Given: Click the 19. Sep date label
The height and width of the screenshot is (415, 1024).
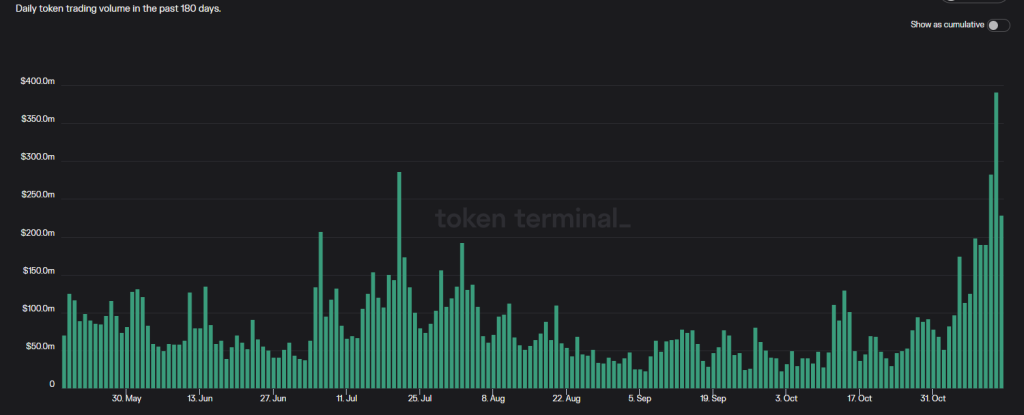Looking at the screenshot, I should [713, 398].
